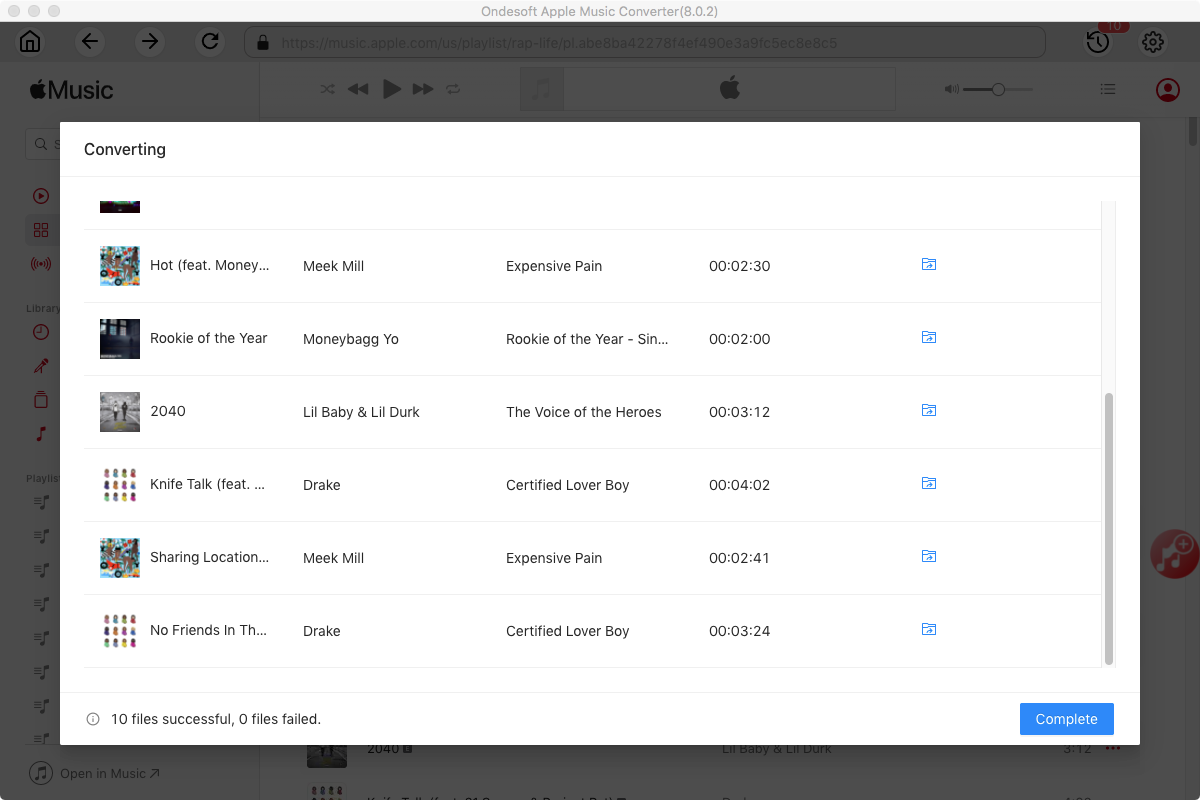Click the play button in player
The image size is (1200, 800).
pyautogui.click(x=392, y=89)
